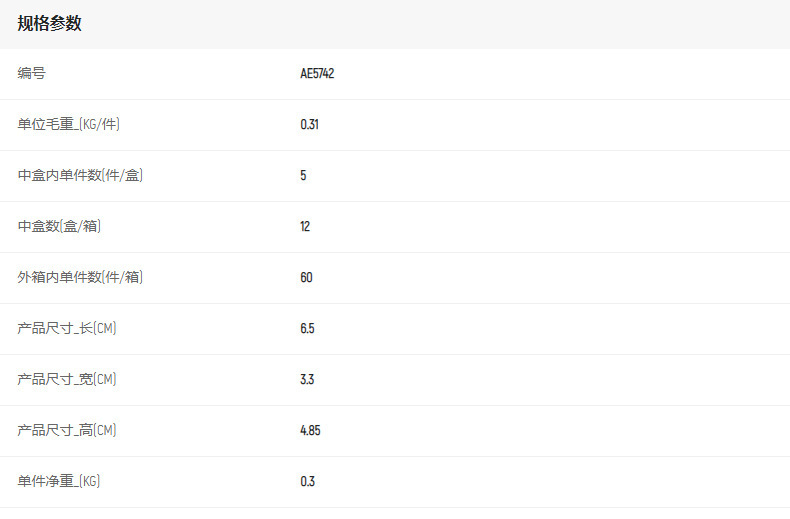This screenshot has height=519, width=790.
Task: Select the net weight value 0.3
Action: (x=307, y=481)
